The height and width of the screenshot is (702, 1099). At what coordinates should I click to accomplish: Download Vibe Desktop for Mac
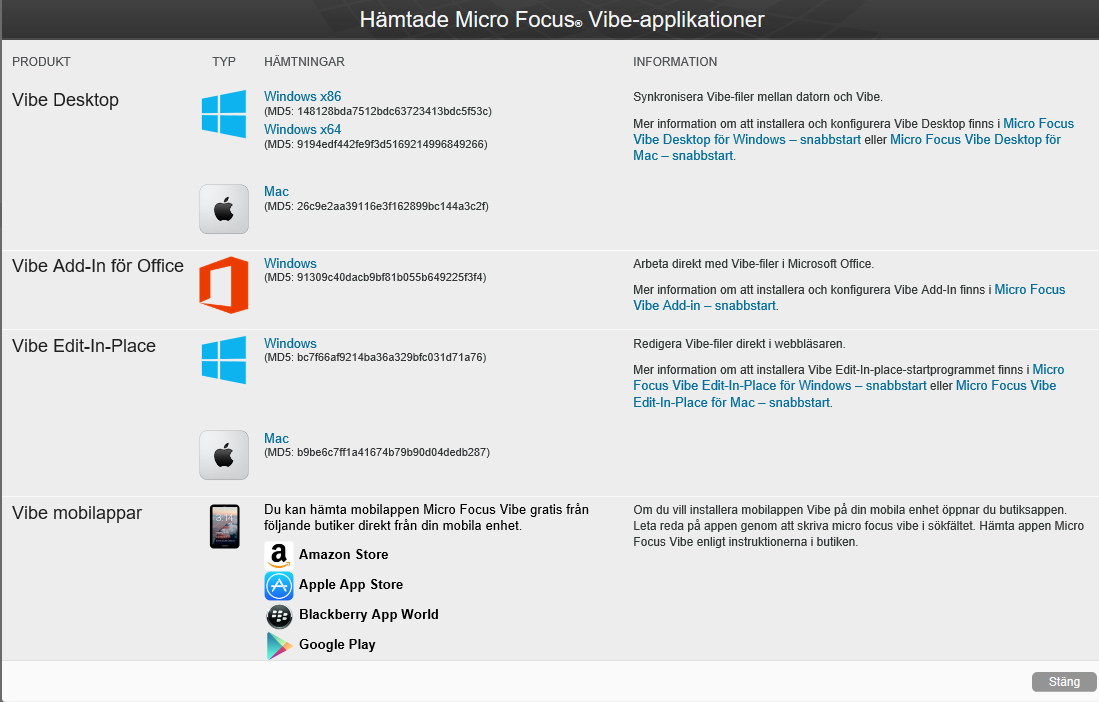point(276,192)
